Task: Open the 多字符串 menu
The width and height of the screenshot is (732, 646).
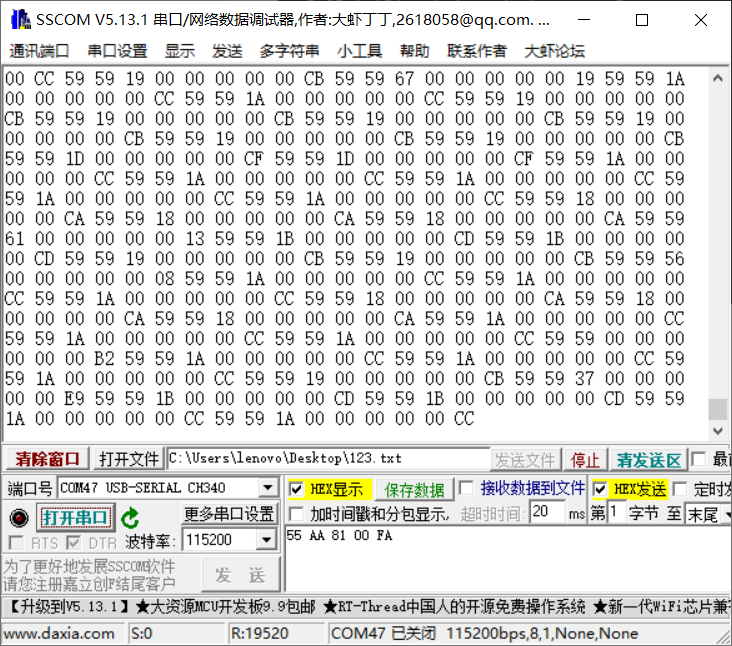Action: pyautogui.click(x=289, y=51)
